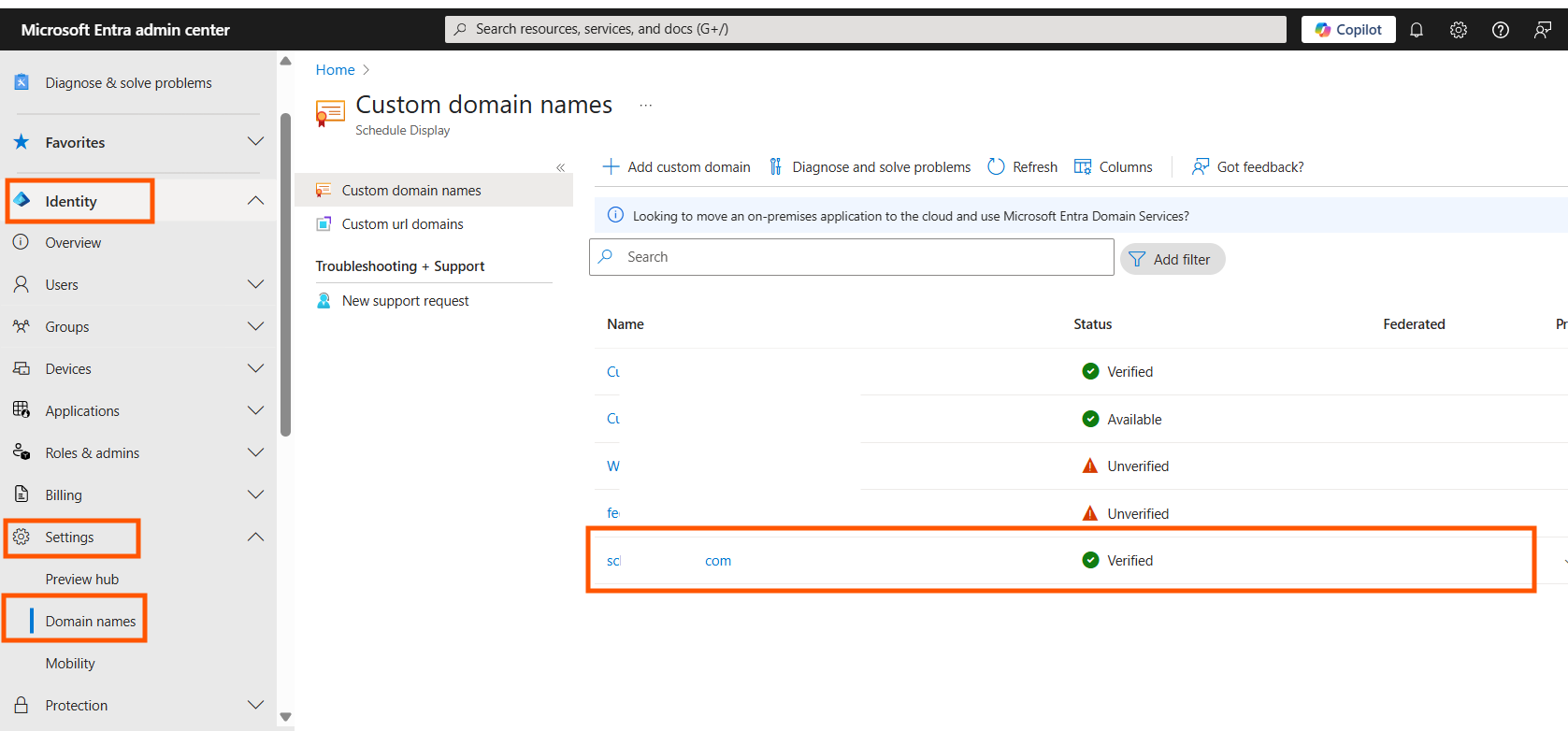Viewport: 1568px width, 731px height.
Task: Refresh the domain list
Action: coord(1023,167)
